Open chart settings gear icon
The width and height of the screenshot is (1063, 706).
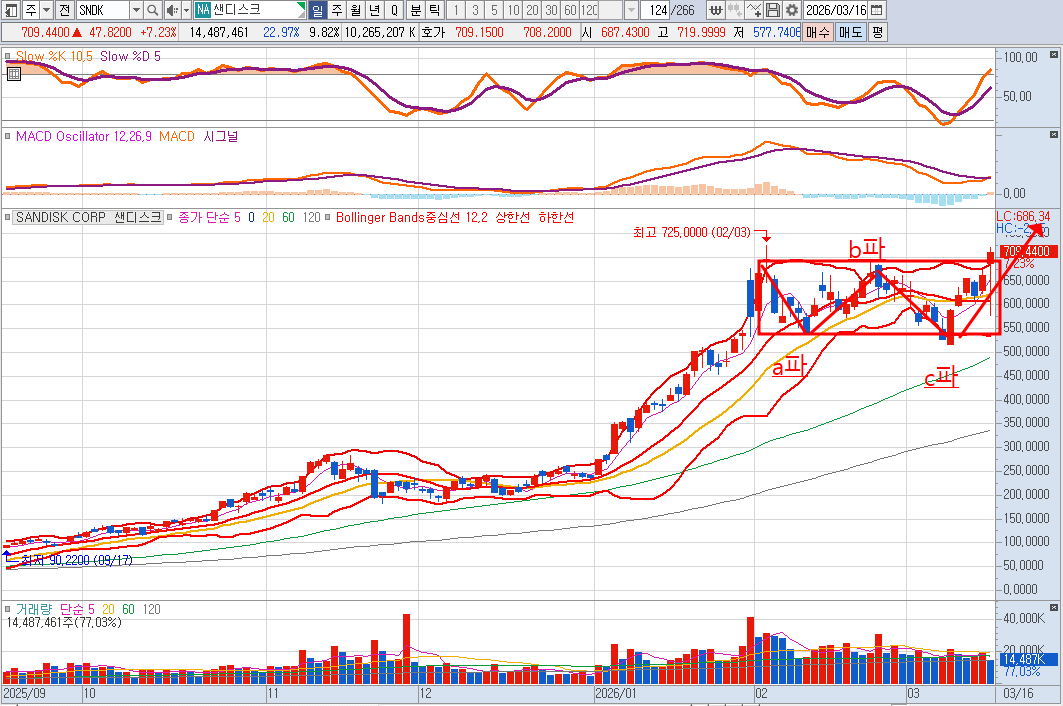tap(791, 10)
